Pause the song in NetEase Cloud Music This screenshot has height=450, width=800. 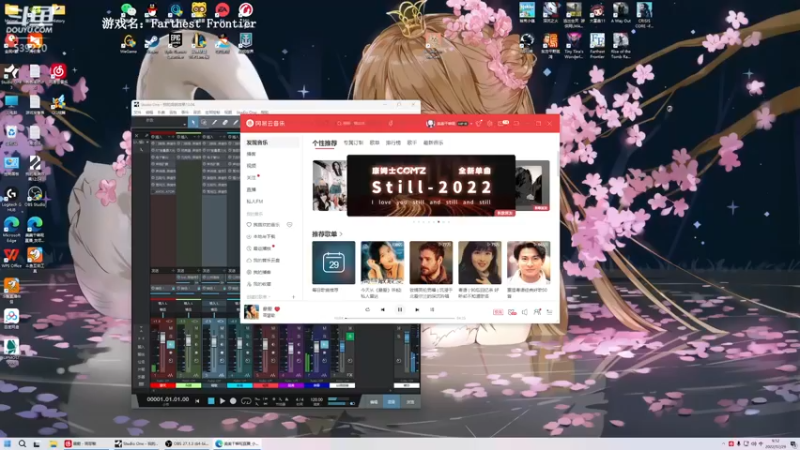(x=400, y=309)
